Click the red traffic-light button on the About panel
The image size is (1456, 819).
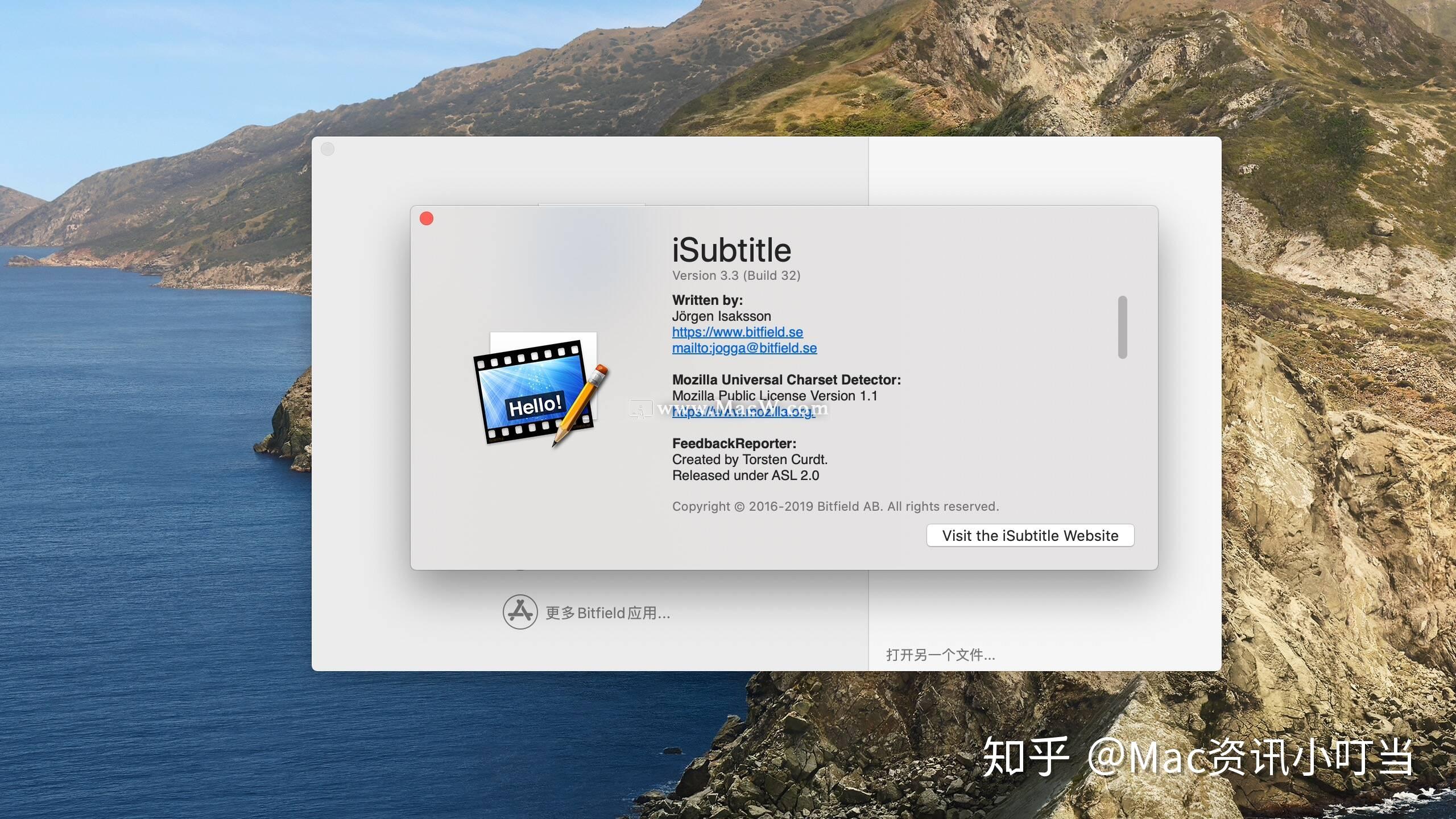click(427, 218)
